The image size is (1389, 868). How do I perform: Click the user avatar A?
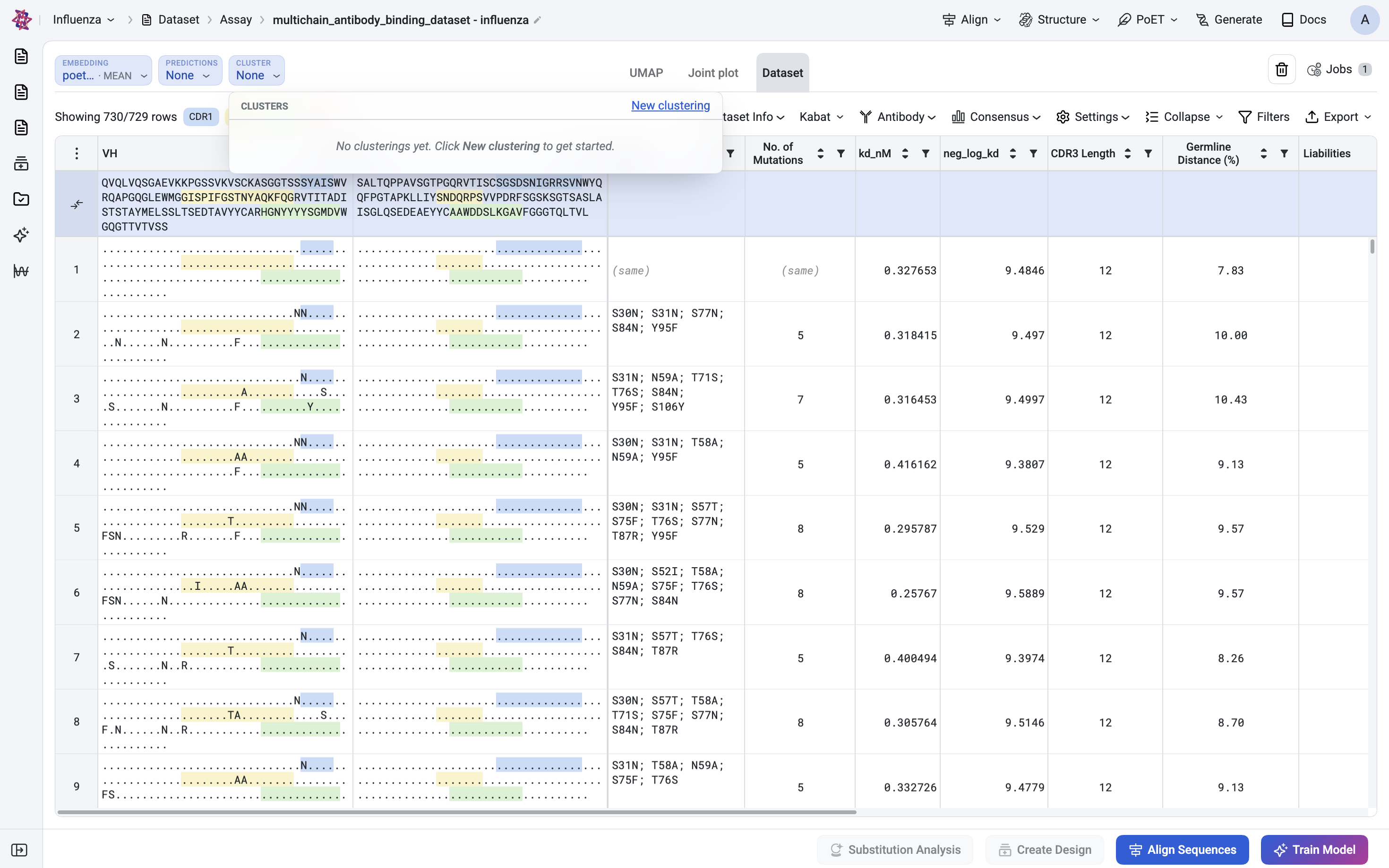tap(1364, 20)
